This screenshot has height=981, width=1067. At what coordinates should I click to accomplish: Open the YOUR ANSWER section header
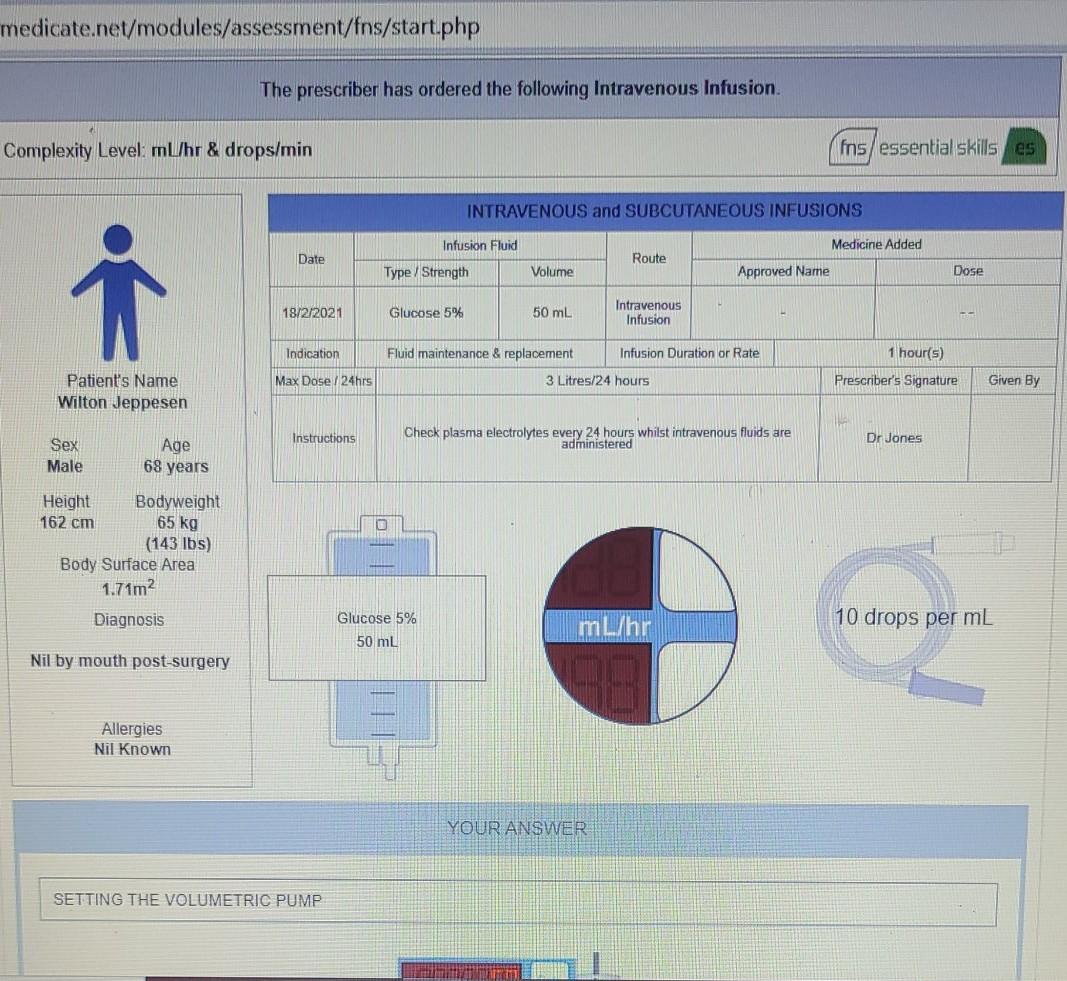click(517, 827)
